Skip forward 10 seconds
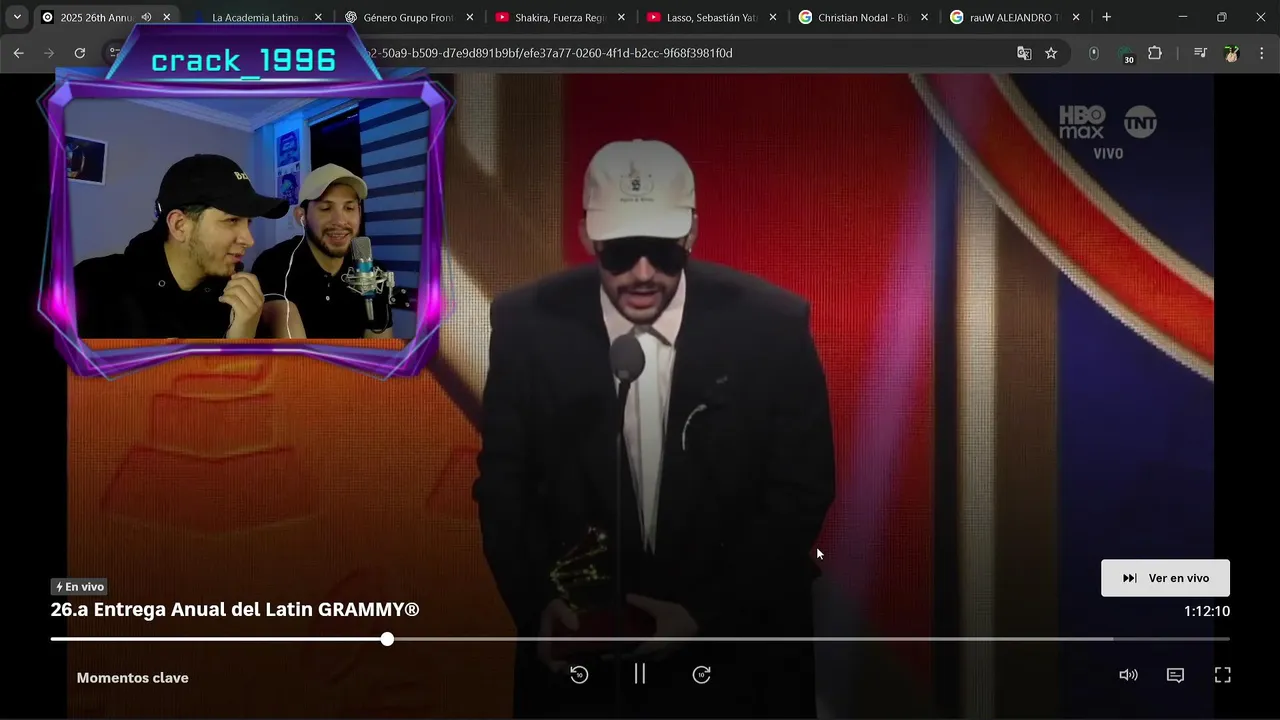This screenshot has height=720, width=1280. point(702,675)
